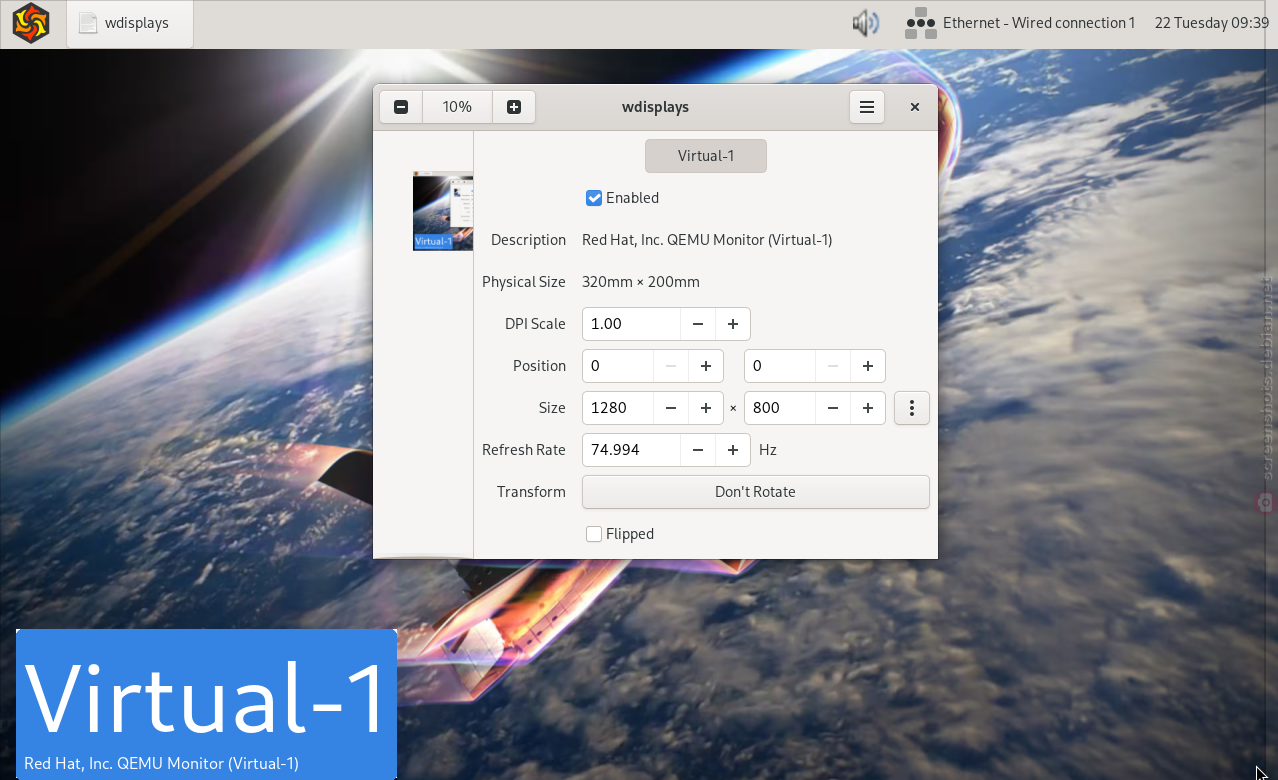Close the wdisplays window
This screenshot has width=1278, height=780.
914,107
